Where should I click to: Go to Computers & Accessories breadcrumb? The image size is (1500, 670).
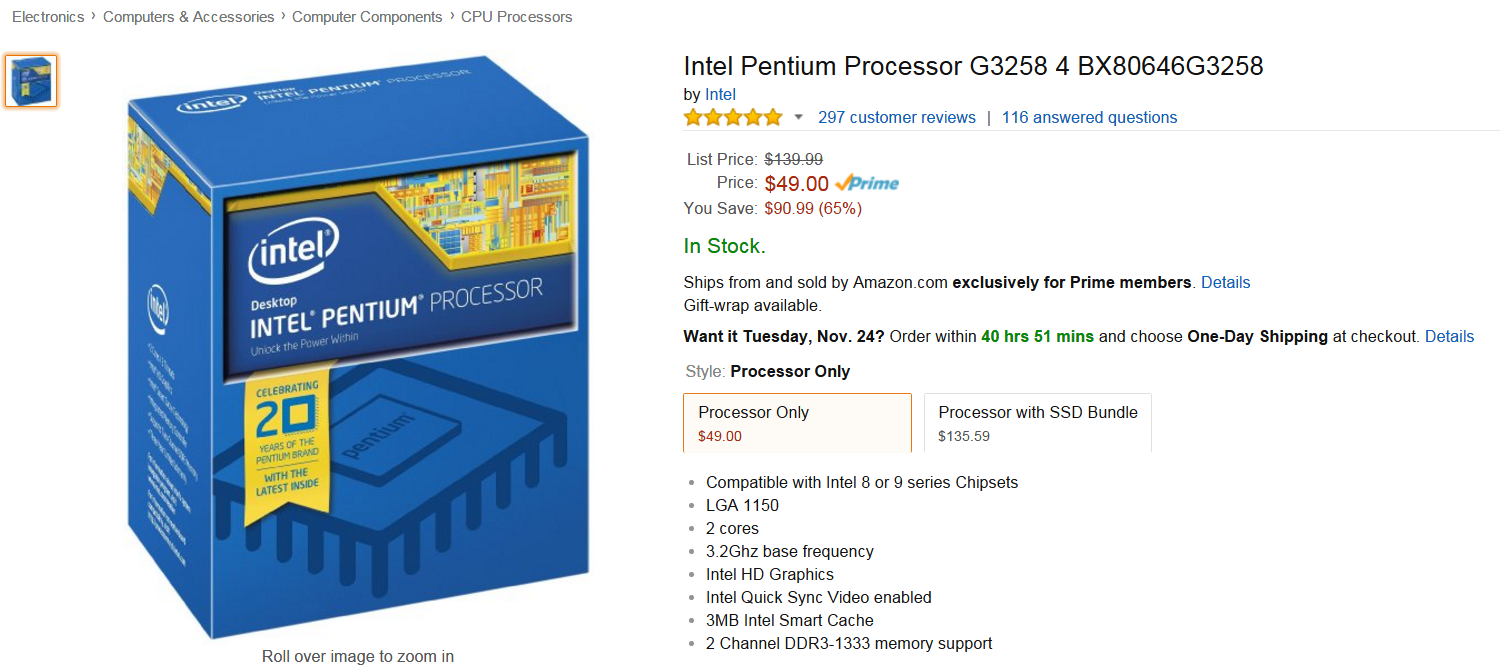(x=188, y=17)
